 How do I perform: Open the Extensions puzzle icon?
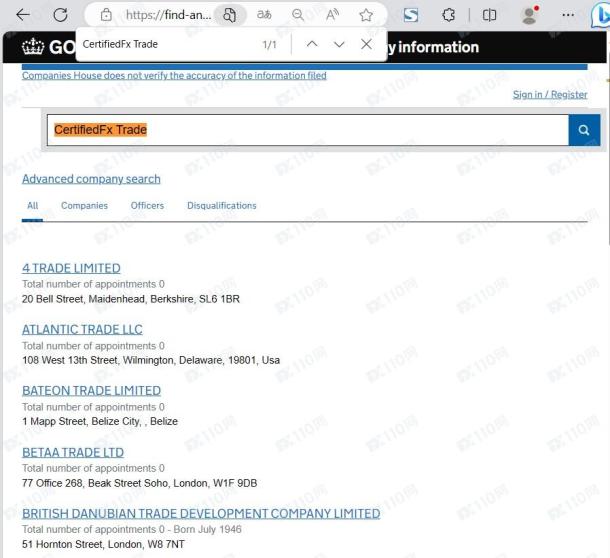point(449,15)
